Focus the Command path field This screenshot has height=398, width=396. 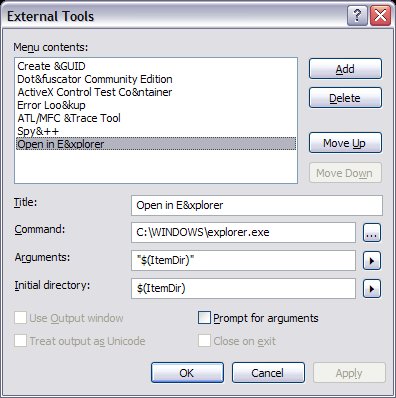pyautogui.click(x=243, y=232)
